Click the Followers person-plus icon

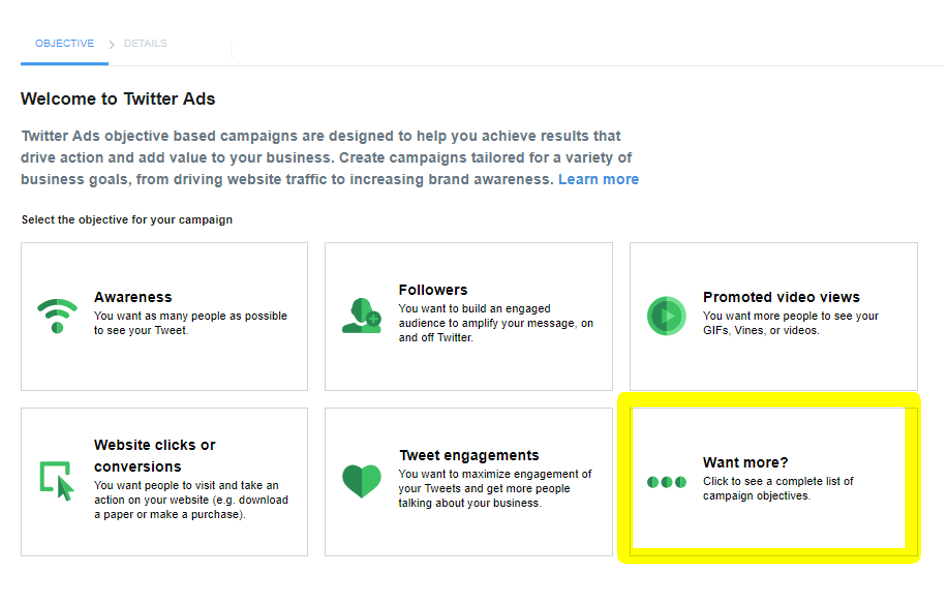pyautogui.click(x=361, y=315)
